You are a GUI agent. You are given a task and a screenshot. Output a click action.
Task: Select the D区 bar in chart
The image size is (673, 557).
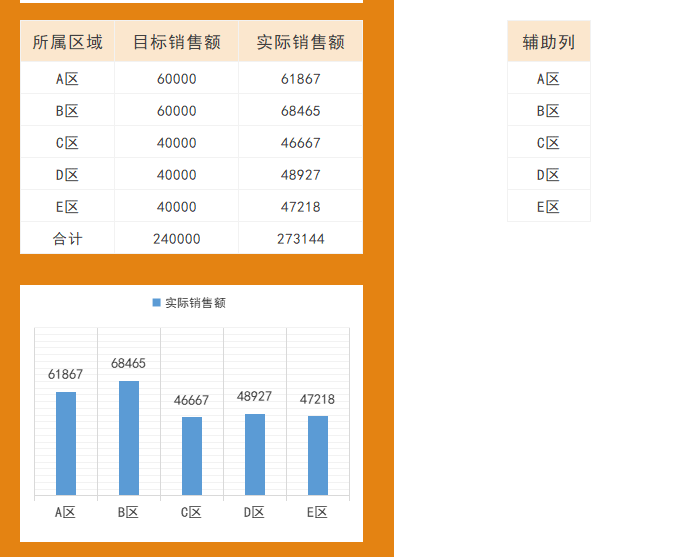(x=255, y=454)
